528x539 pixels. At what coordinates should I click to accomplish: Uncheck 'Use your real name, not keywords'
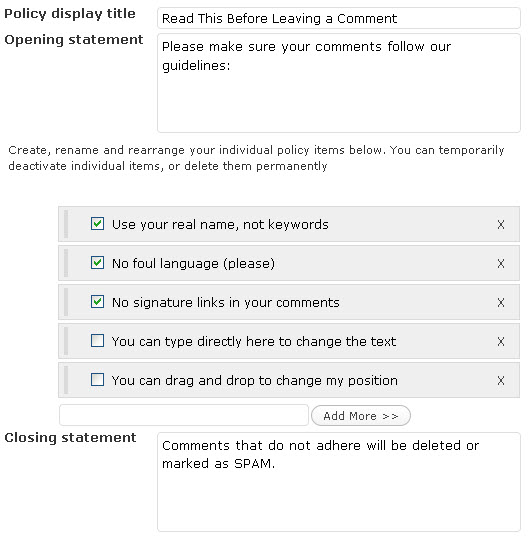(97, 224)
